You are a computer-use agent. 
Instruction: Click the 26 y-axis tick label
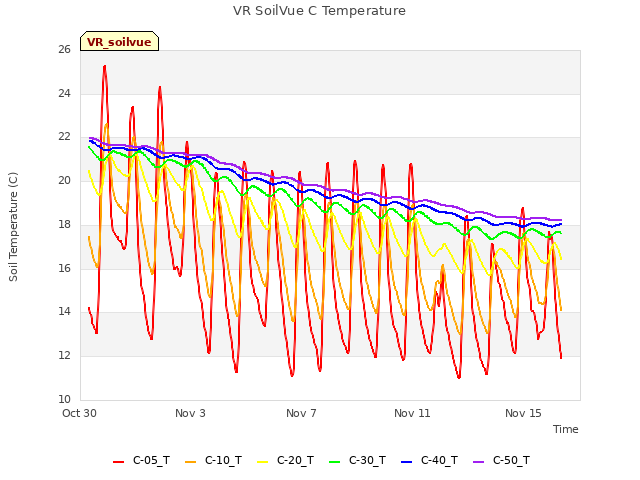click(x=64, y=50)
